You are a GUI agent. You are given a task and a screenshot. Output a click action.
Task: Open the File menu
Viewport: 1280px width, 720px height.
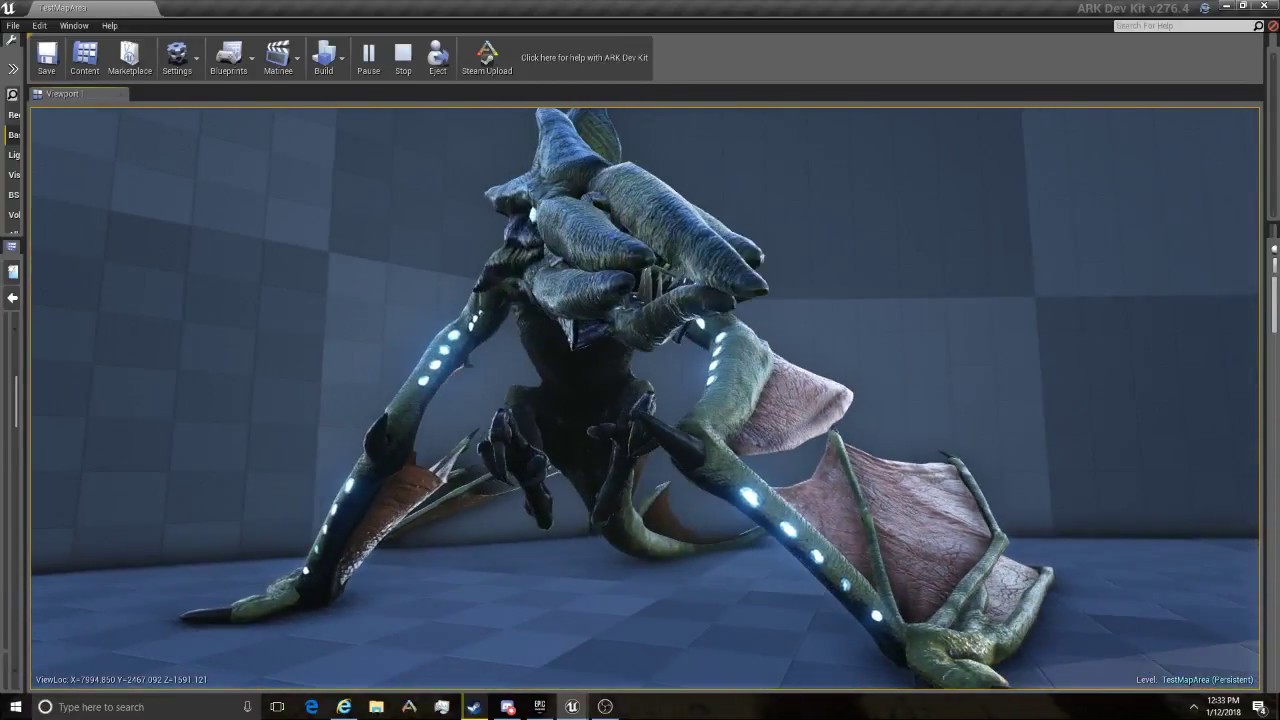coord(13,26)
